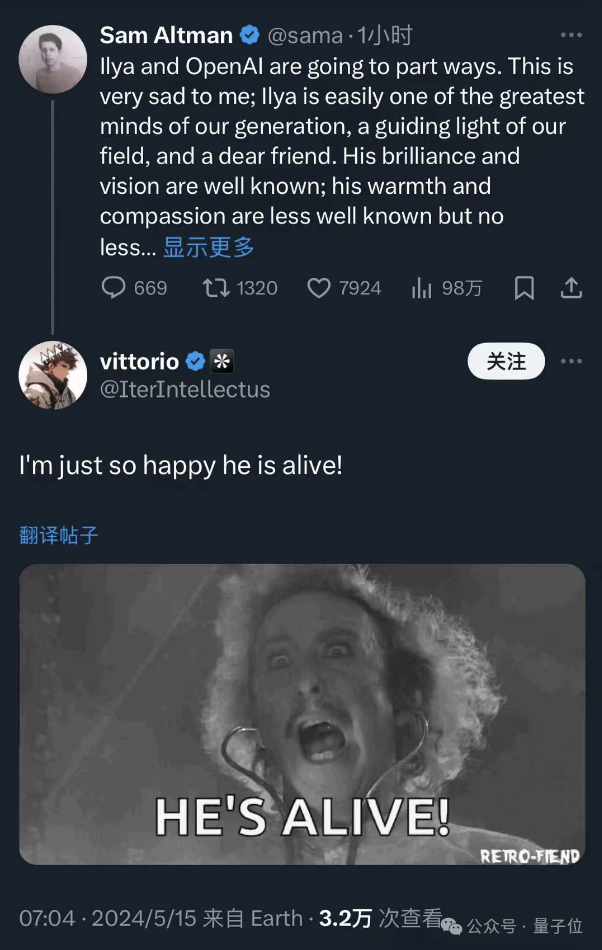The width and height of the screenshot is (602, 950).
Task: Open three-dot menu on vittorio's post
Action: click(x=571, y=361)
